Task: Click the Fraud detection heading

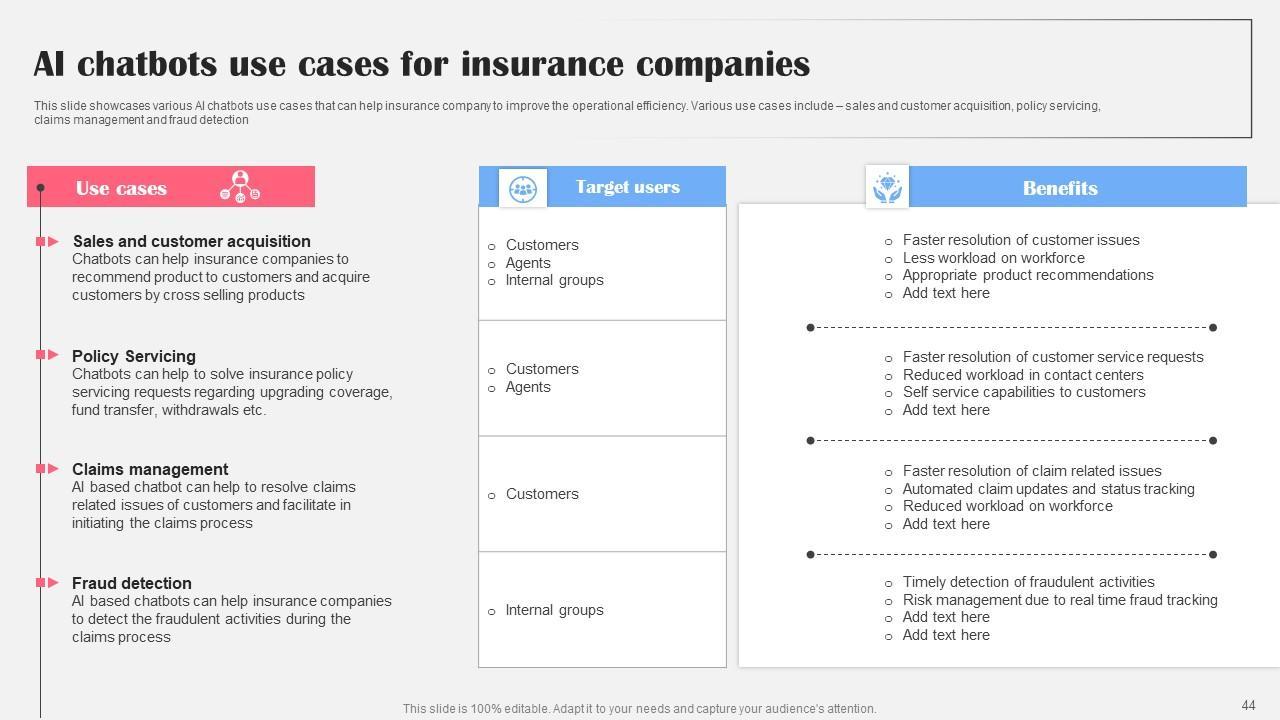Action: pos(132,583)
